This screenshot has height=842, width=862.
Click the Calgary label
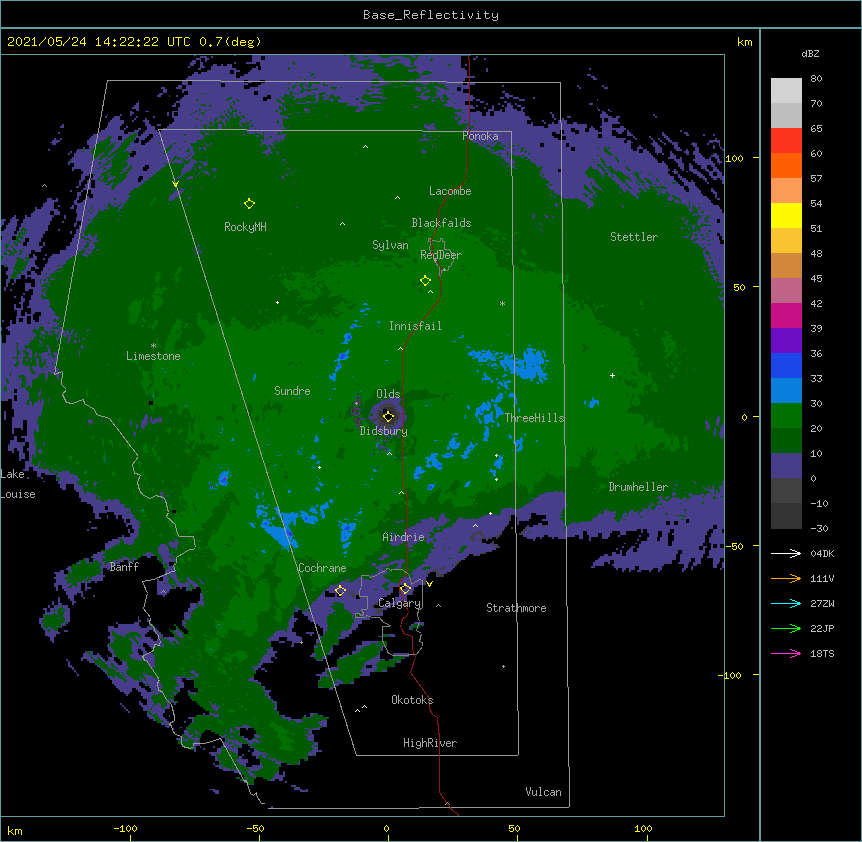pyautogui.click(x=399, y=603)
